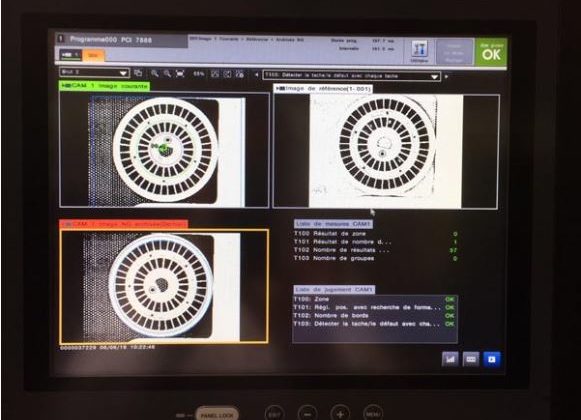Open the statistics chart icon
Viewport: 581px width, 420px height.
[x=450, y=359]
